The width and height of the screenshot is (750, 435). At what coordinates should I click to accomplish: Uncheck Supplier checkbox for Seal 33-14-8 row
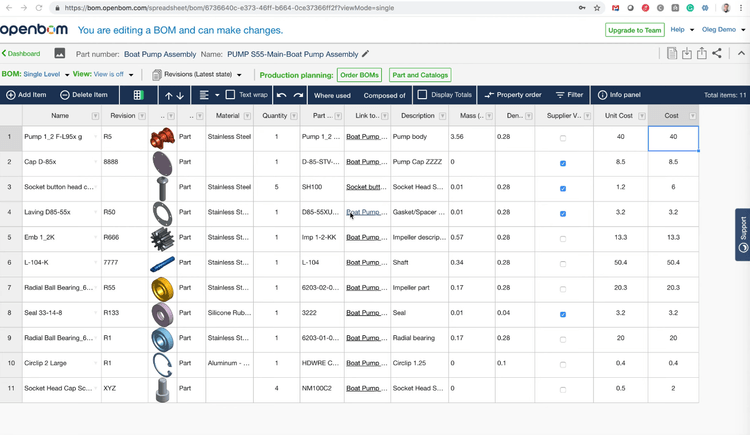[563, 314]
